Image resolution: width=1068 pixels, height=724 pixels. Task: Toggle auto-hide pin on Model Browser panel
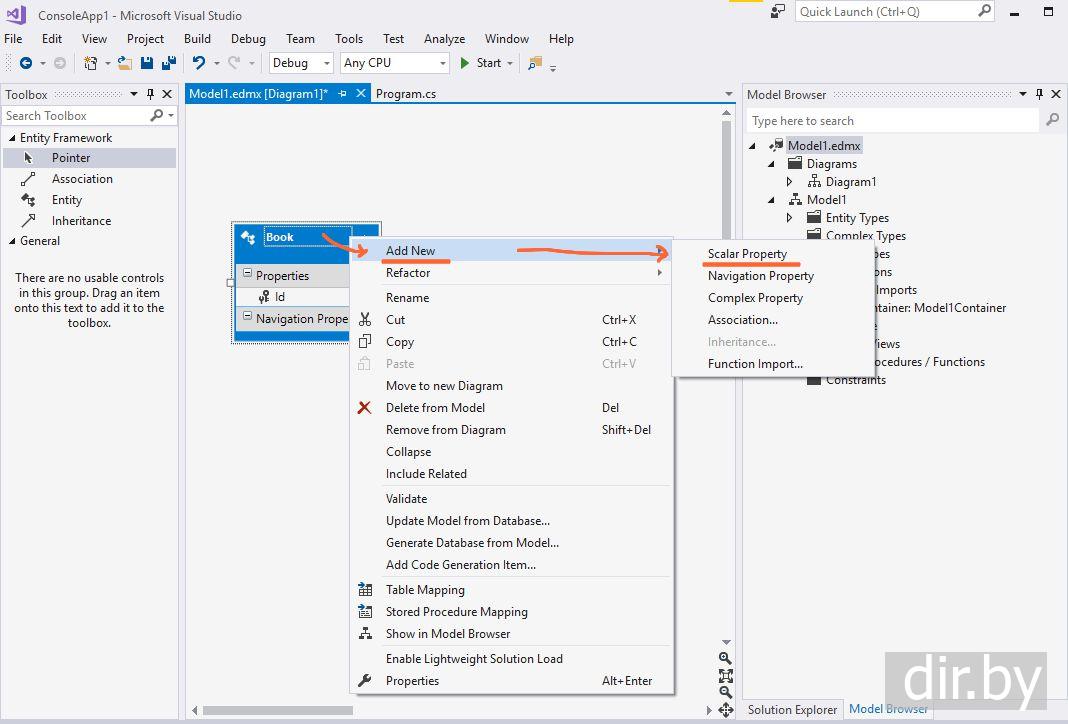click(1038, 94)
